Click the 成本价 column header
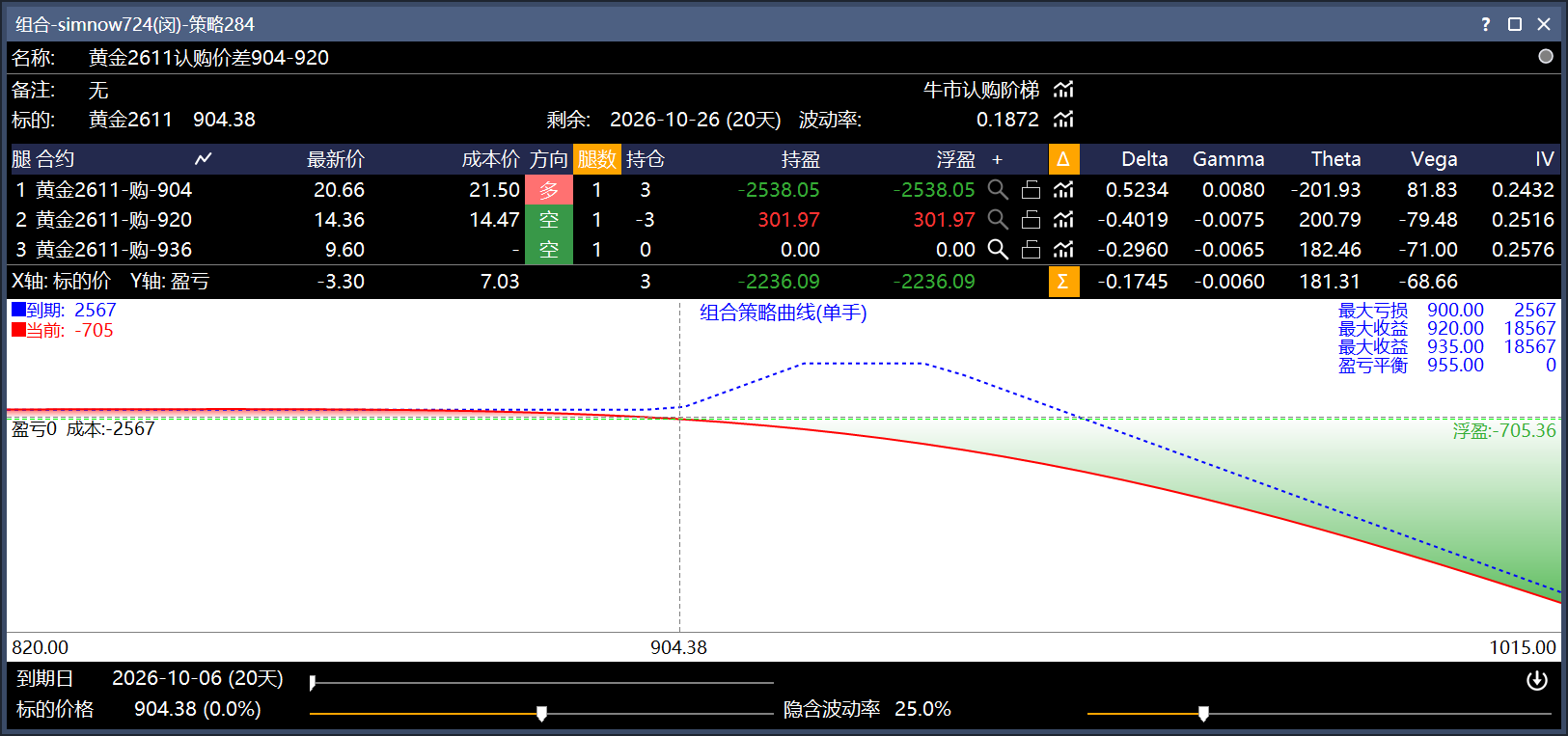Image resolution: width=1568 pixels, height=736 pixels. coord(490,159)
